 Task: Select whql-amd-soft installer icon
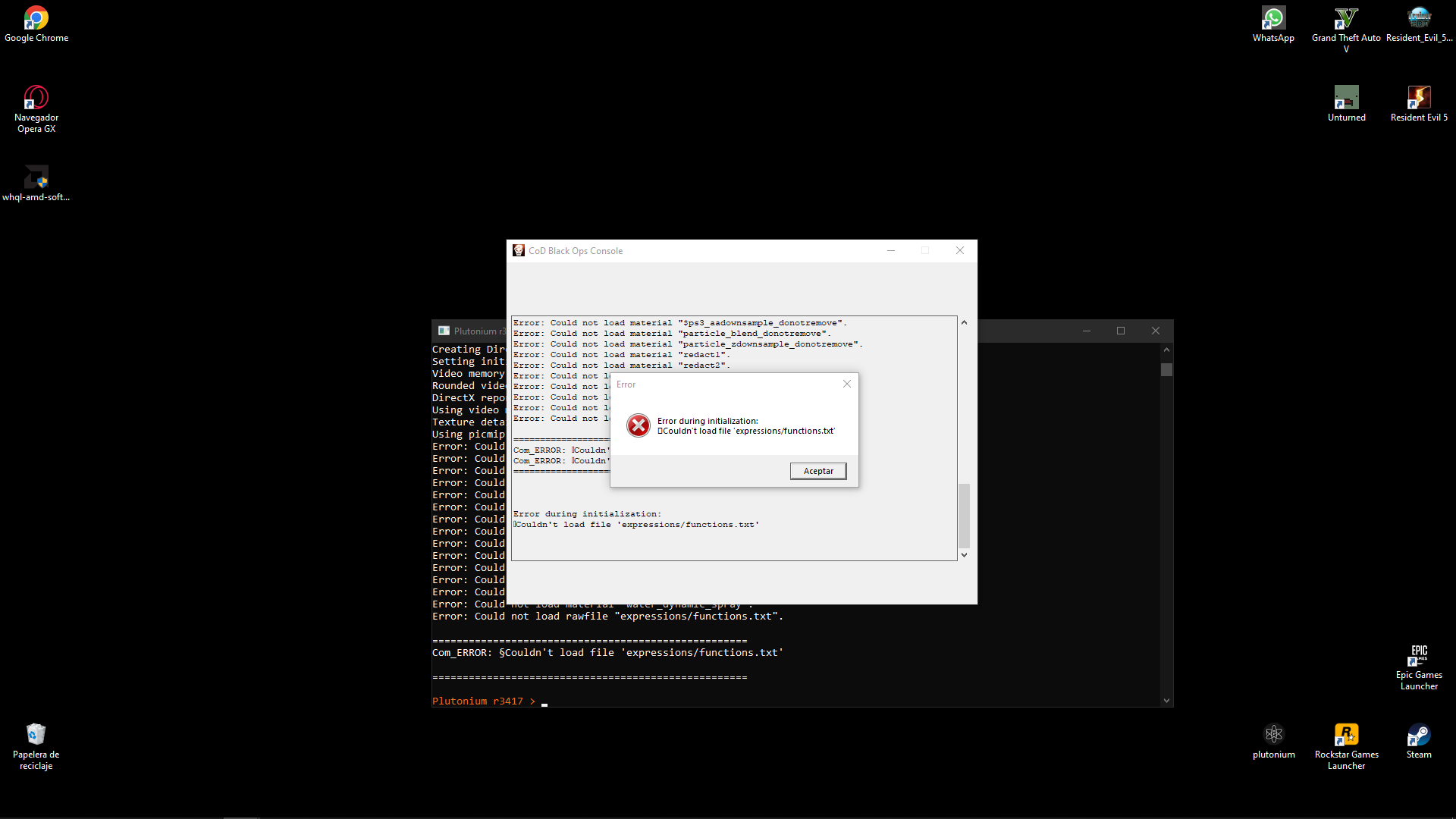point(36,184)
